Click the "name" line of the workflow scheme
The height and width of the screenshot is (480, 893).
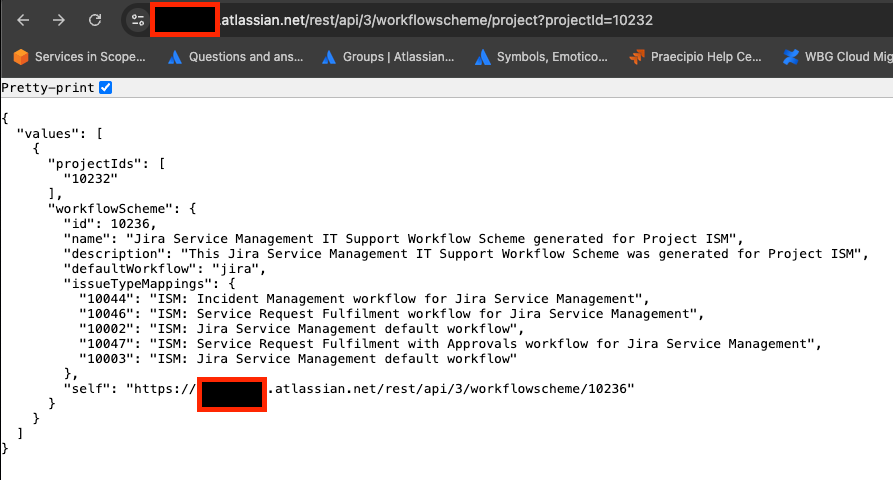tap(403, 239)
